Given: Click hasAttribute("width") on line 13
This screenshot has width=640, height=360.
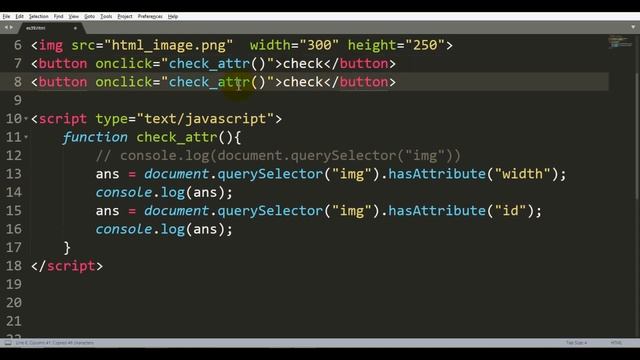Looking at the screenshot, I should [473, 174].
